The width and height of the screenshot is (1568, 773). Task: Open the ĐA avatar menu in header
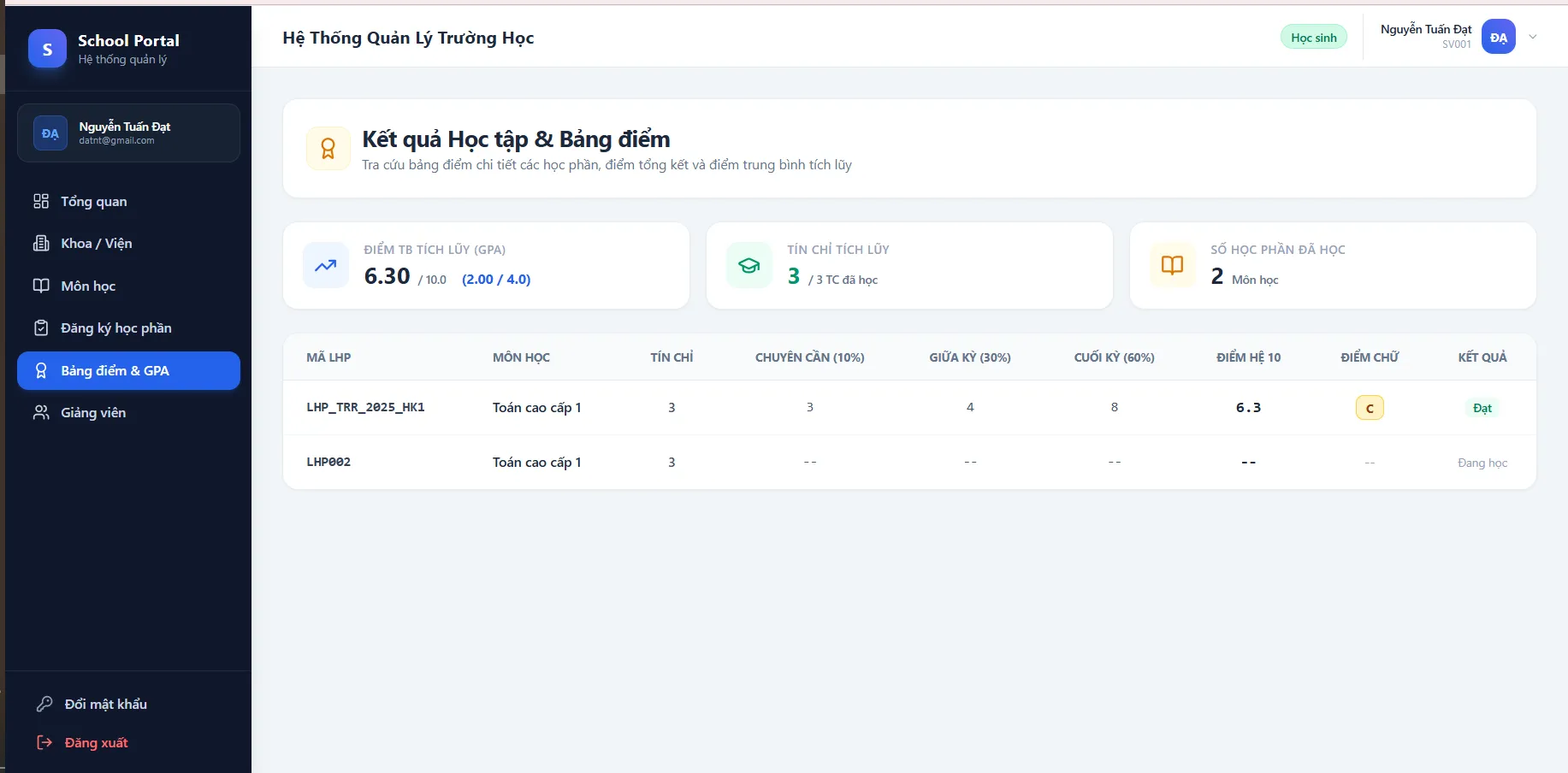coord(1499,37)
